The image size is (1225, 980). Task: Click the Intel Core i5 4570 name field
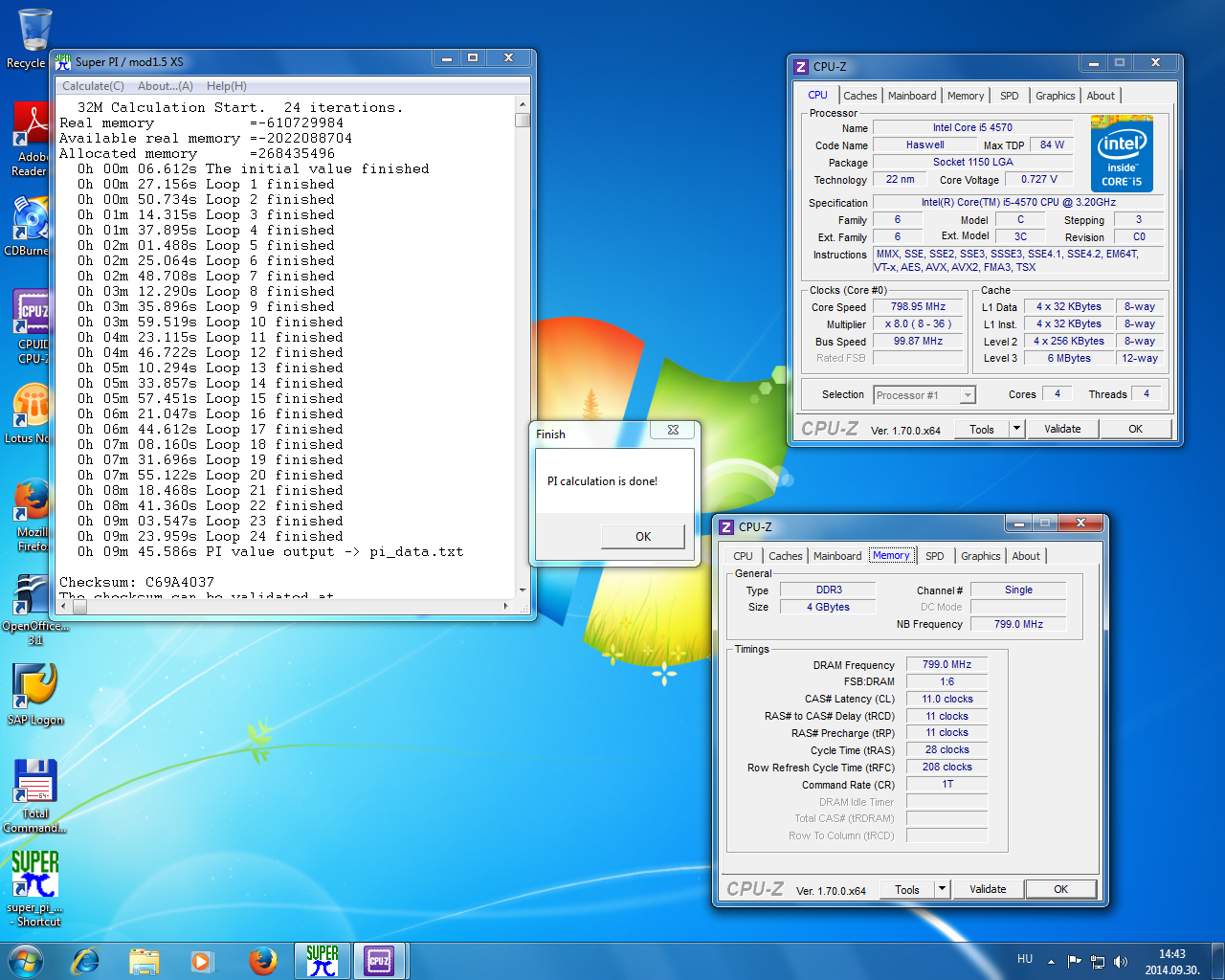[972, 127]
